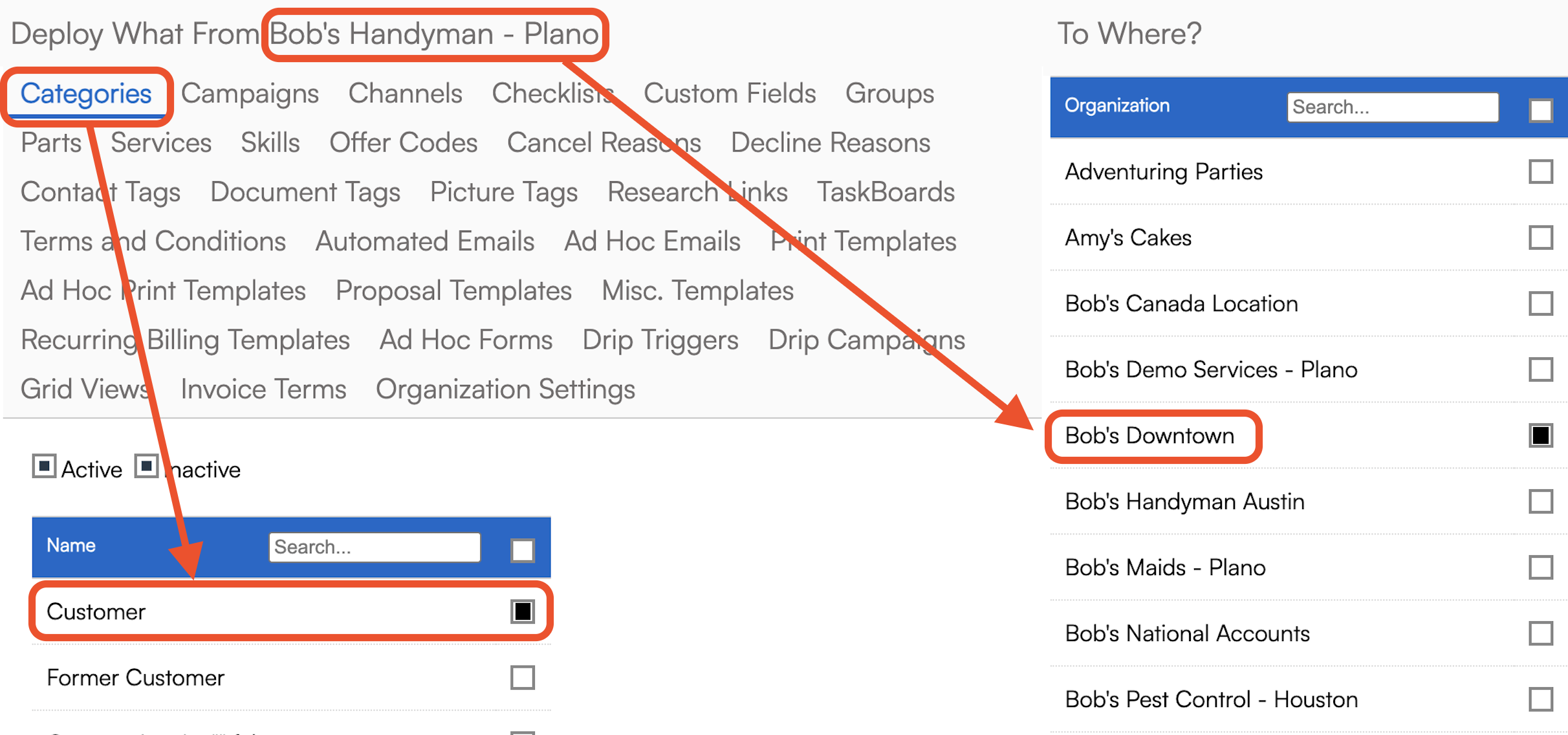Toggle the Active filter checkbox
This screenshot has width=1568, height=735.
(x=44, y=466)
